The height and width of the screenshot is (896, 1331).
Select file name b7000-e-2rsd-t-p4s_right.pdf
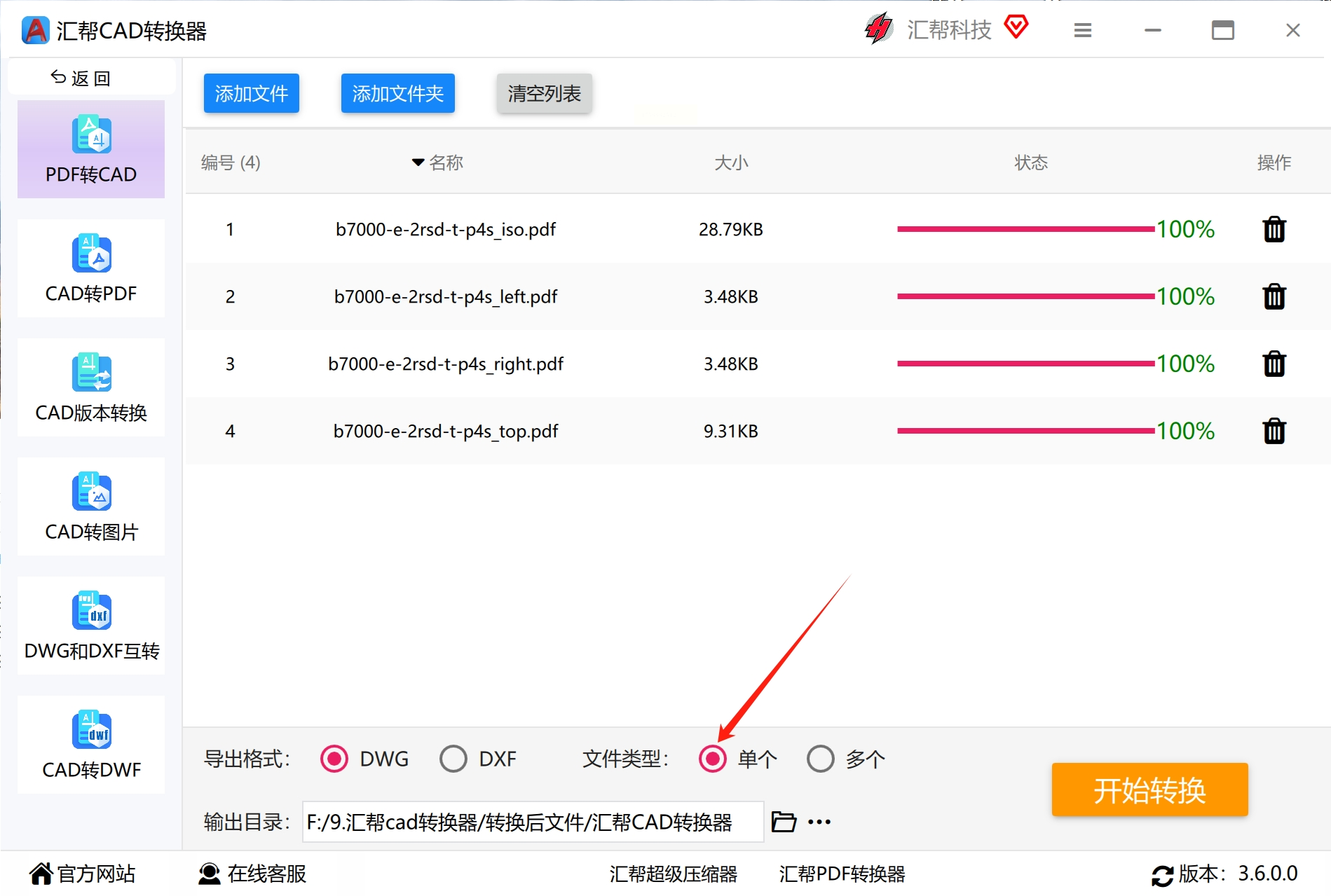(446, 364)
